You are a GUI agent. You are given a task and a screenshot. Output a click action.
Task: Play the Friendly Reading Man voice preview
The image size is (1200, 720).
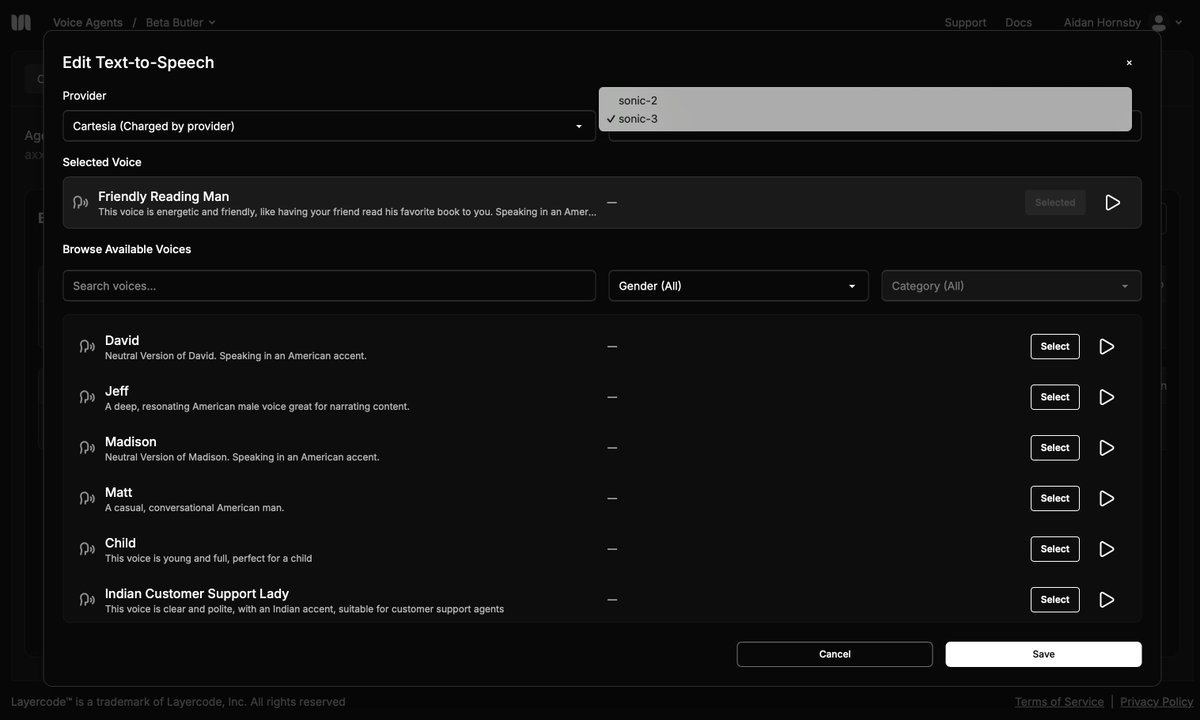click(1112, 203)
